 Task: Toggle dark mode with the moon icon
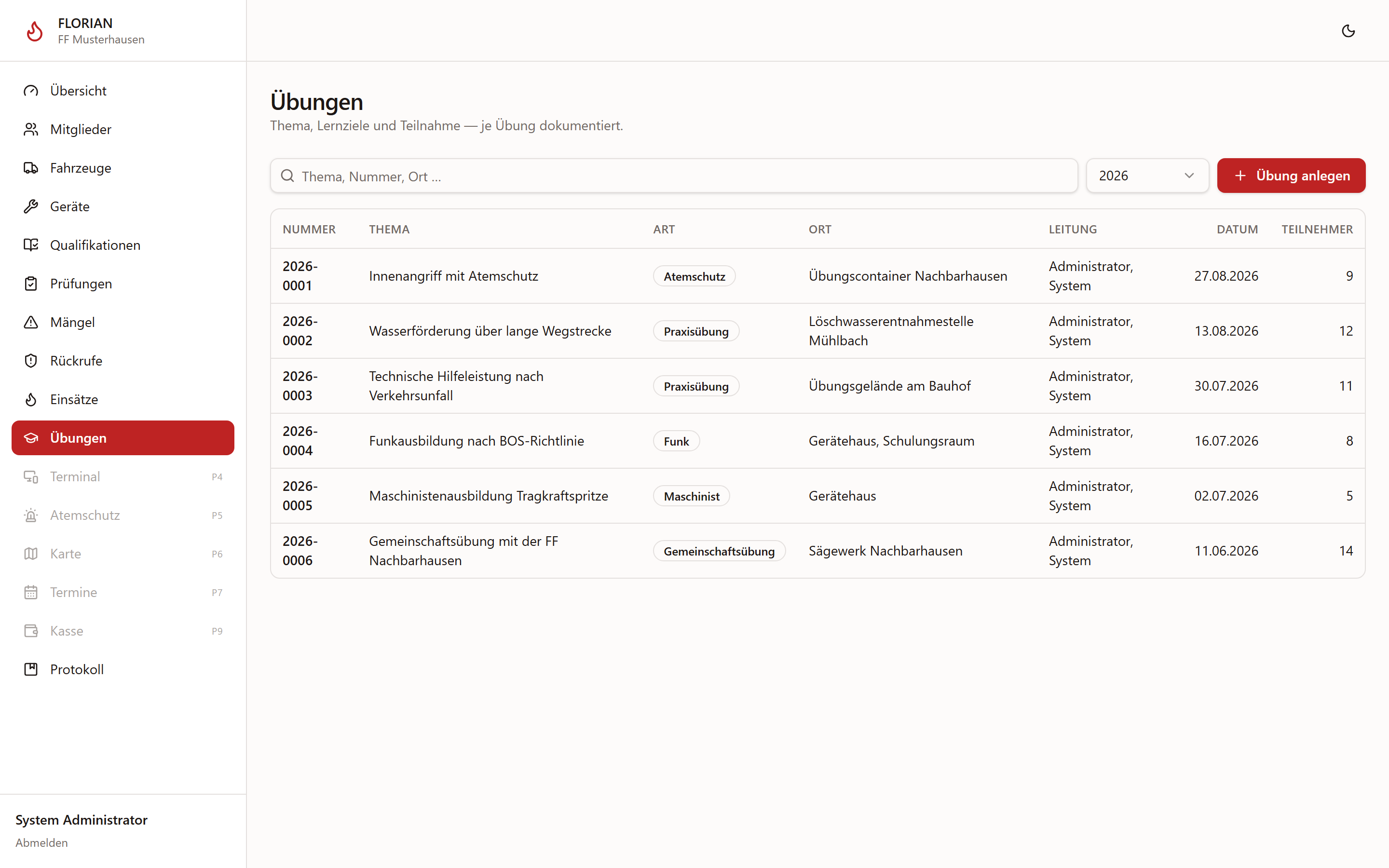(x=1348, y=31)
